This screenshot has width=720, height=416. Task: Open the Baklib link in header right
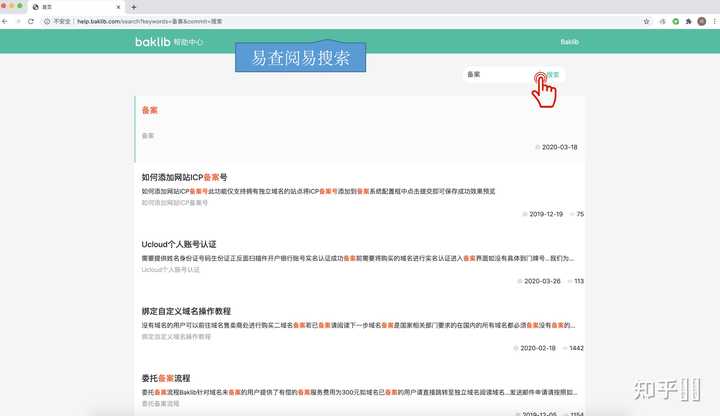click(x=569, y=42)
